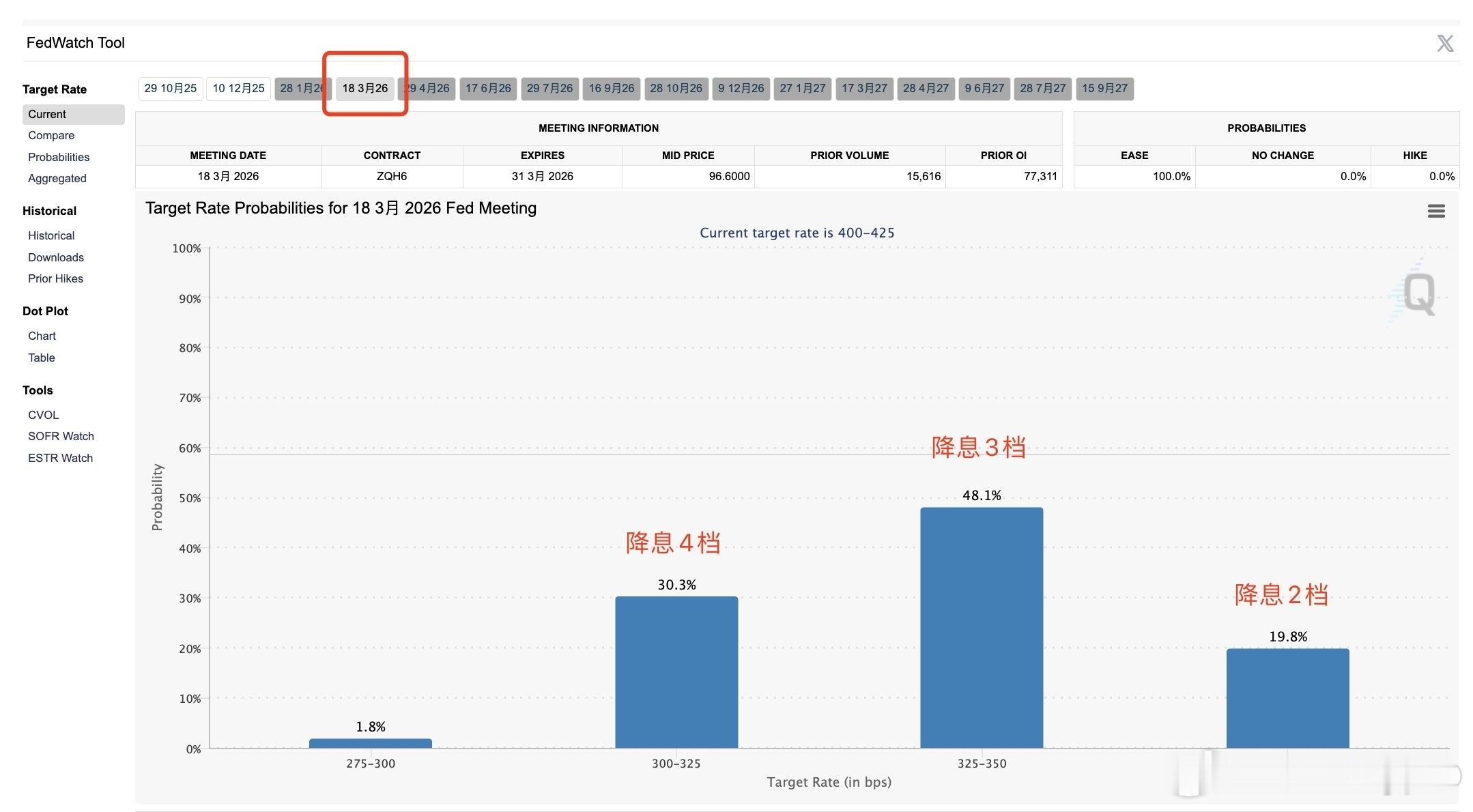This screenshot has width=1473, height=812.
Task: Open SOFR Watch tool
Action: point(61,436)
